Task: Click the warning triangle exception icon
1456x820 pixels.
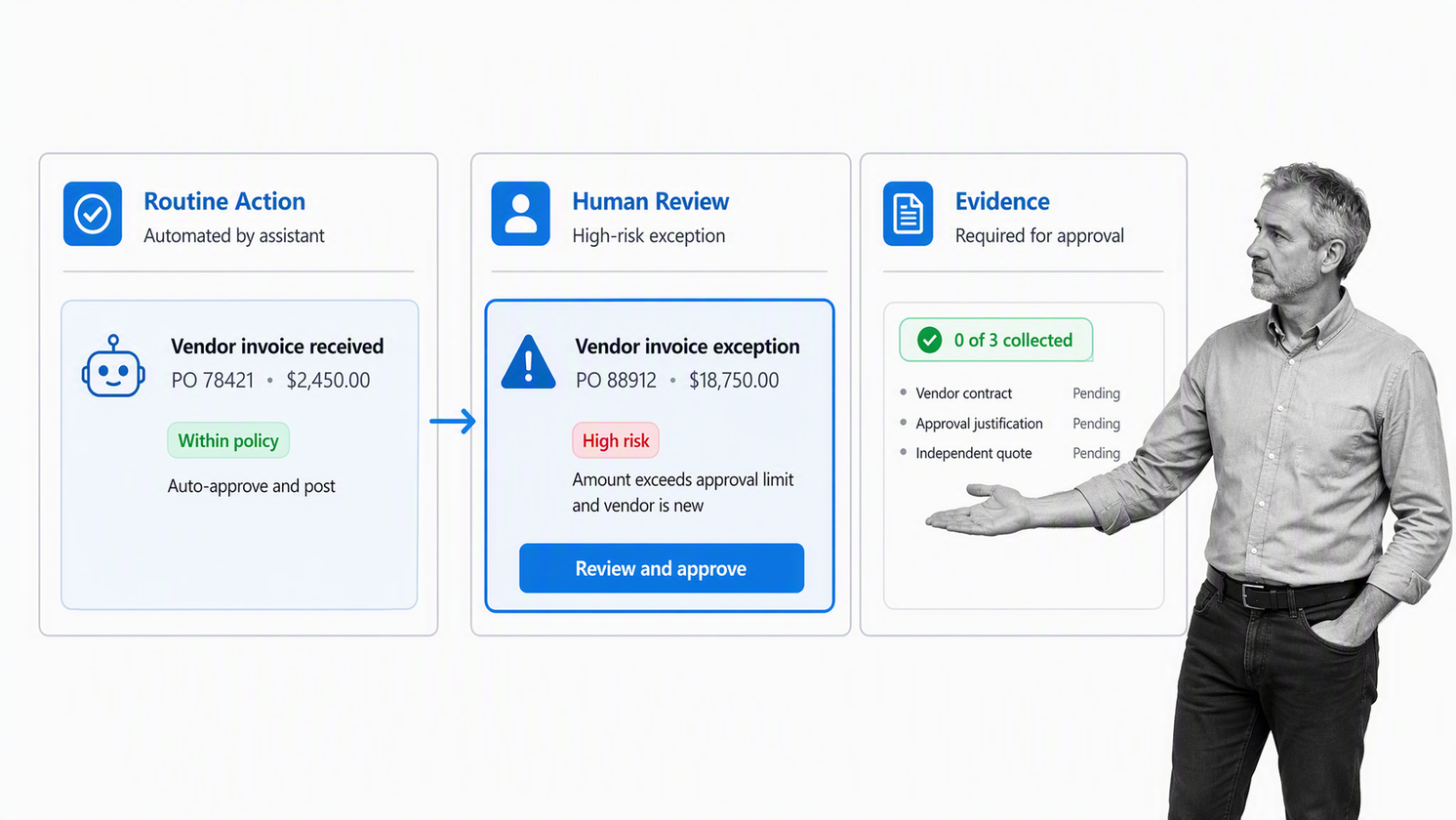Action: (528, 362)
